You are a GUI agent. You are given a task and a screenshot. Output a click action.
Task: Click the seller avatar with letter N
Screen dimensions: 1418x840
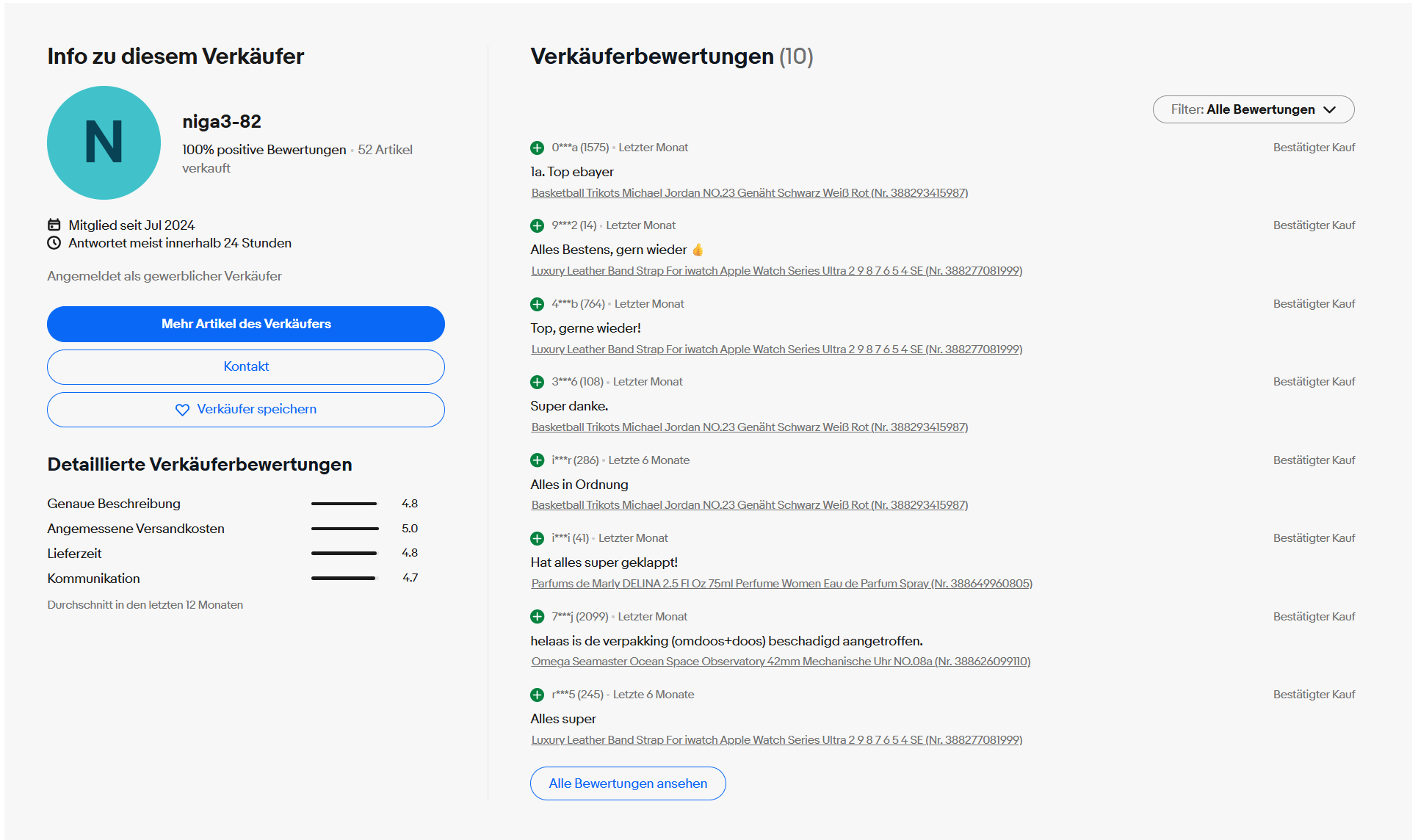tap(104, 142)
